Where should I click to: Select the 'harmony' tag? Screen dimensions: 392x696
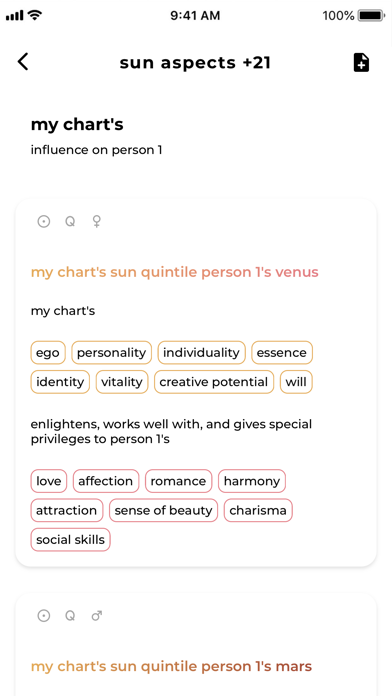252,481
